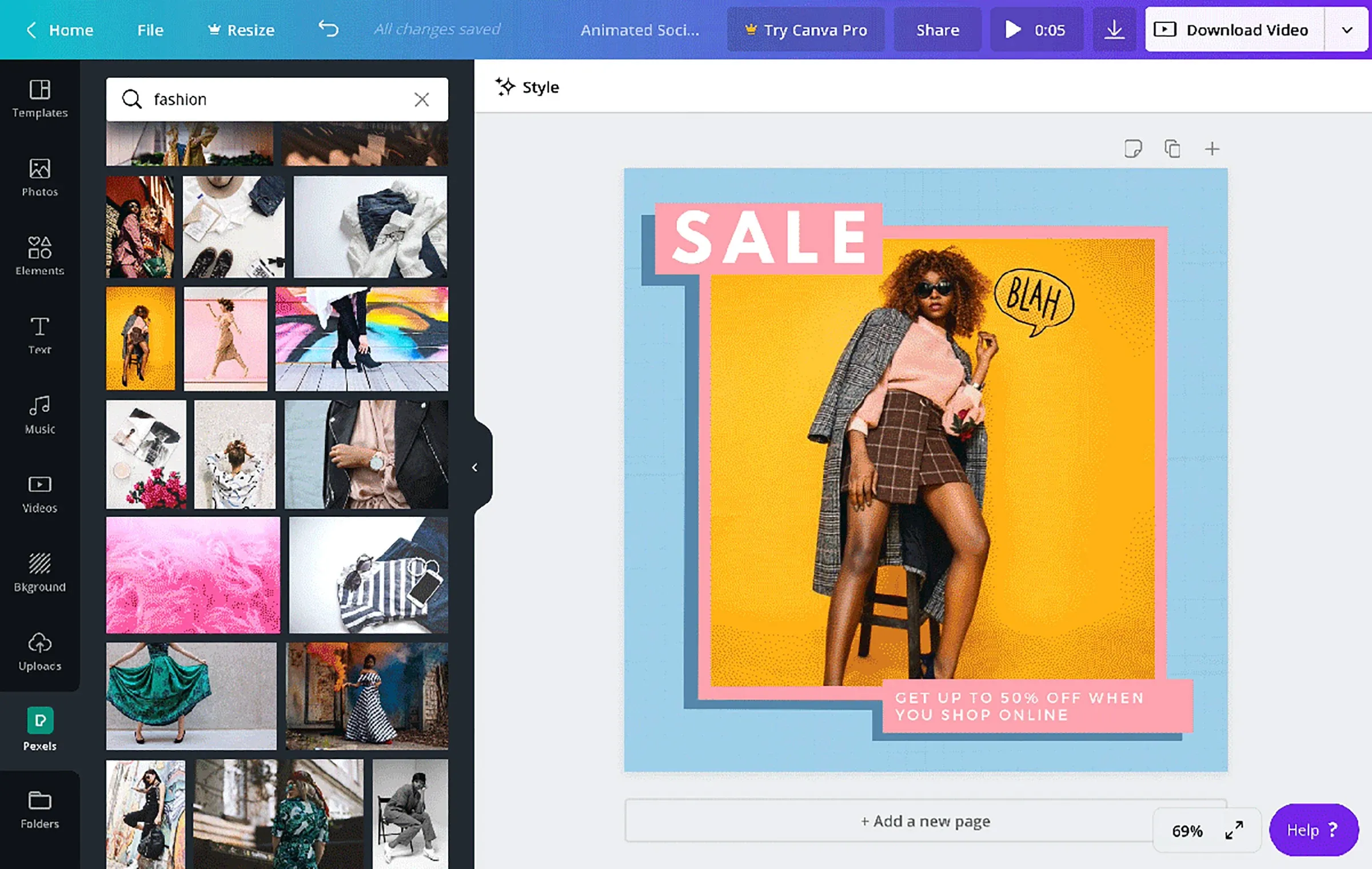Open the Elements panel

pos(39,255)
